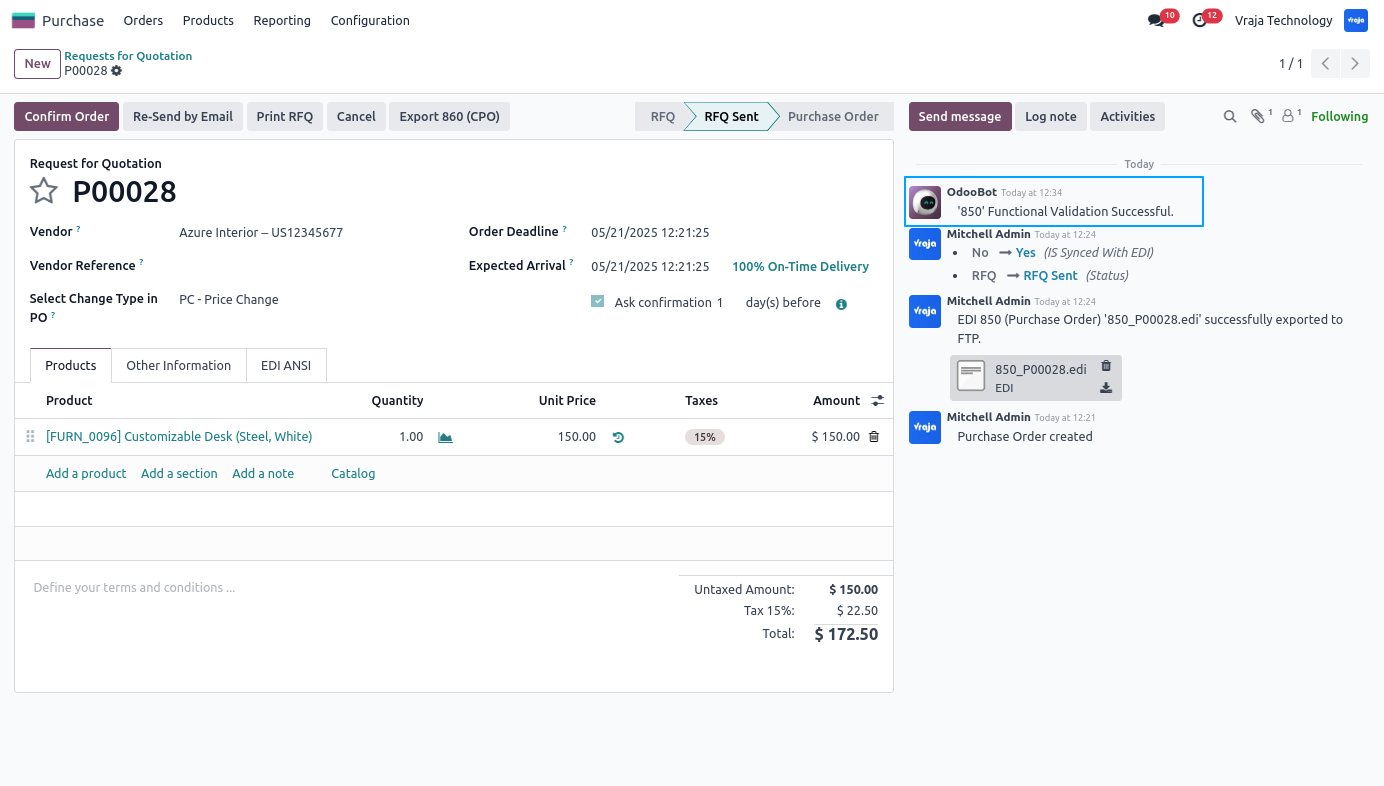Viewport: 1384px width, 786px height.
Task: Open the record settings gear next to P00028
Action: 117,71
